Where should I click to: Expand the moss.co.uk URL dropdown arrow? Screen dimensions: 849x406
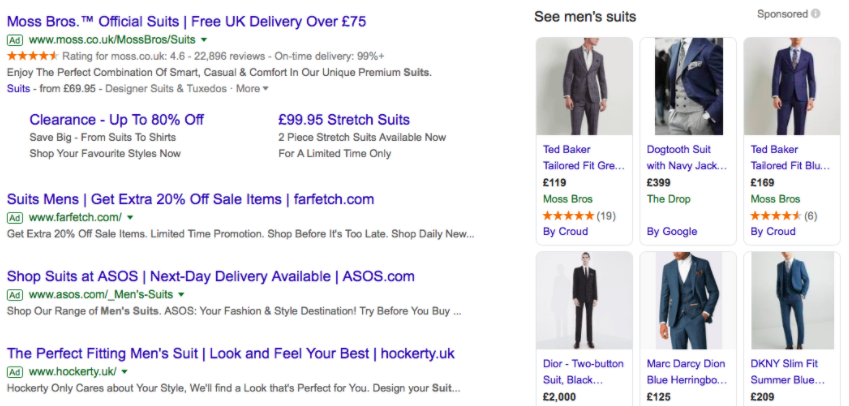[x=204, y=40]
